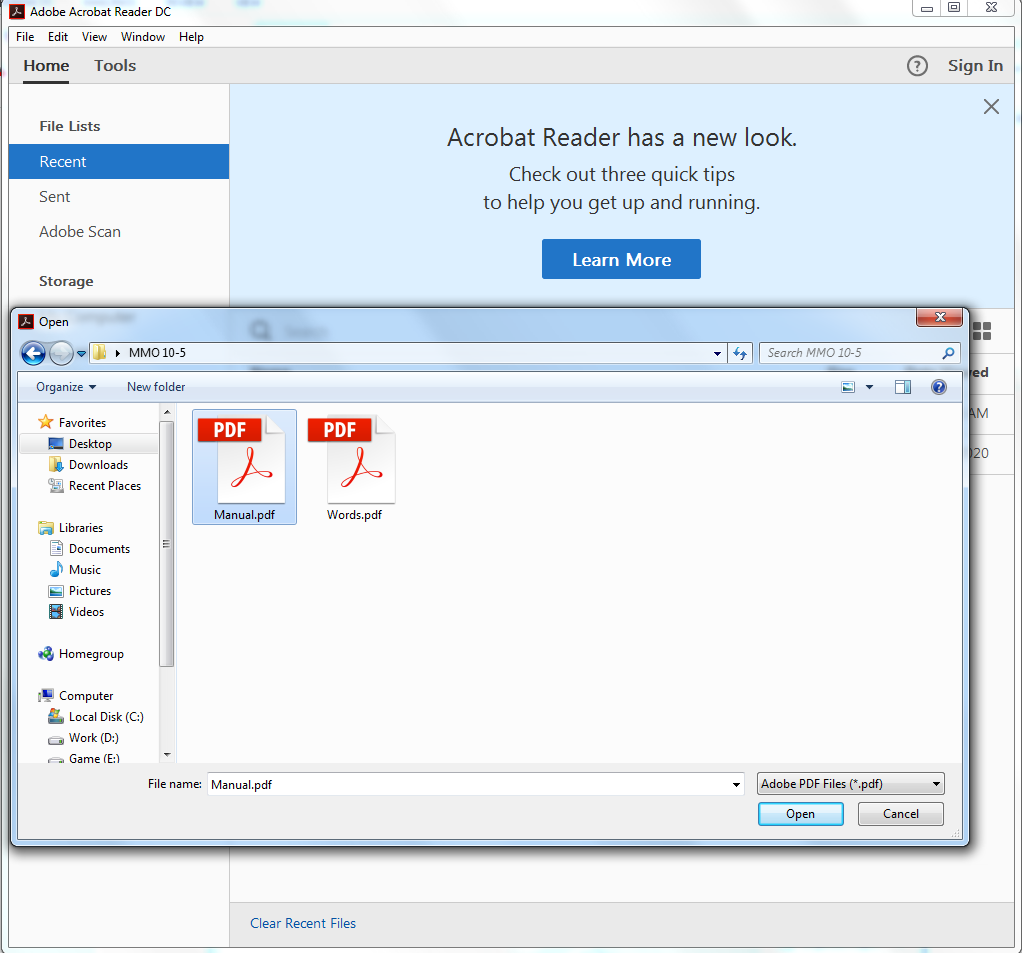Click the folder icon in address bar
This screenshot has height=953, width=1022.
(x=99, y=353)
